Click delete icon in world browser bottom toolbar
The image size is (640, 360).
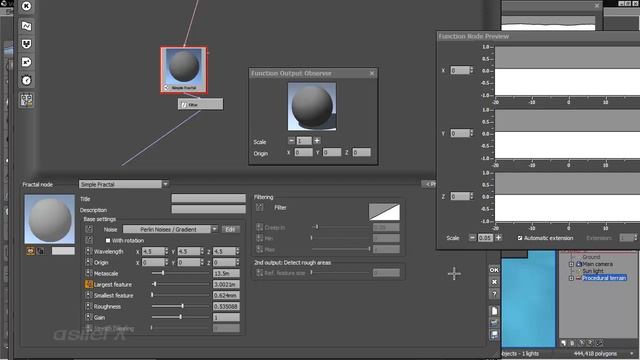click(x=572, y=343)
